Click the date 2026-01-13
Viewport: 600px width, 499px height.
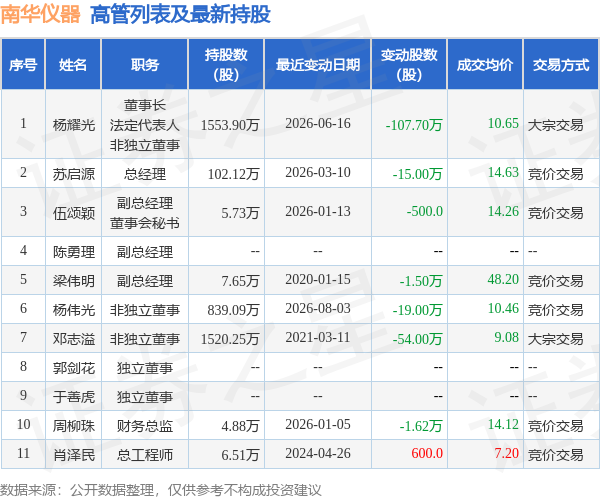point(318,211)
